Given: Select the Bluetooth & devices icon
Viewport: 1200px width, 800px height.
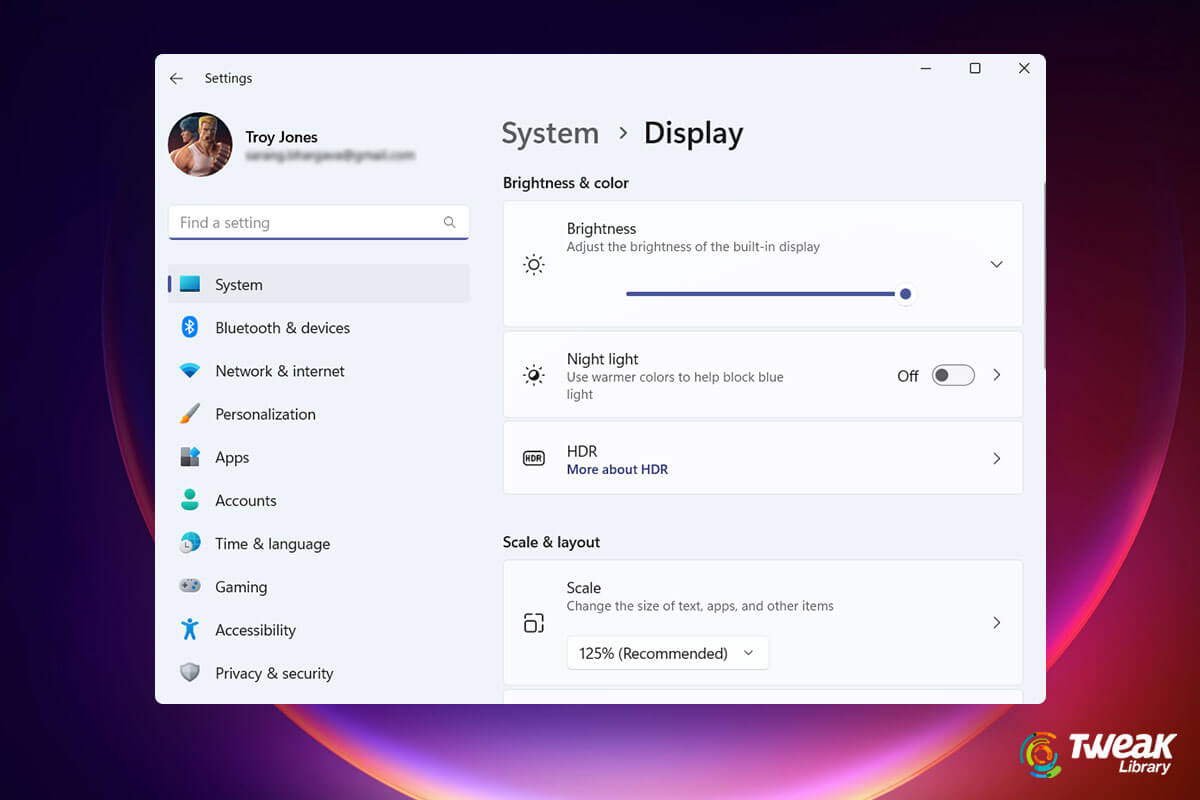Looking at the screenshot, I should click(x=190, y=327).
